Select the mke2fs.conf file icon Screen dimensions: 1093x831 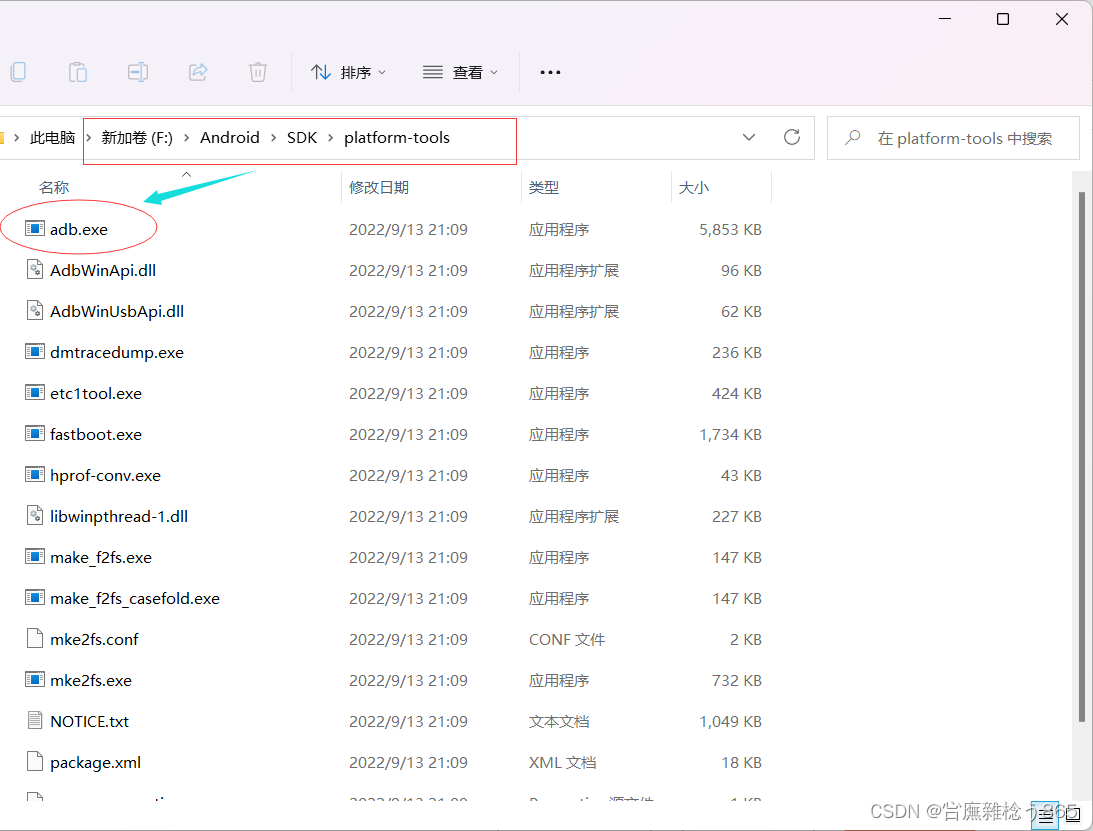tap(35, 639)
